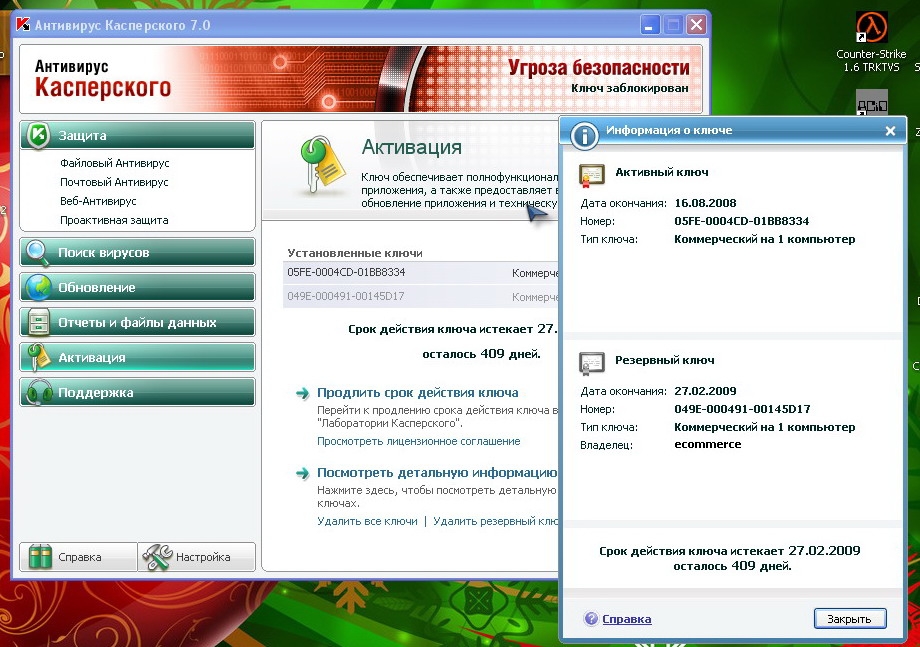Open Просмотреть лицензионное соглашение link
Screen dimensions: 920x647
418,441
